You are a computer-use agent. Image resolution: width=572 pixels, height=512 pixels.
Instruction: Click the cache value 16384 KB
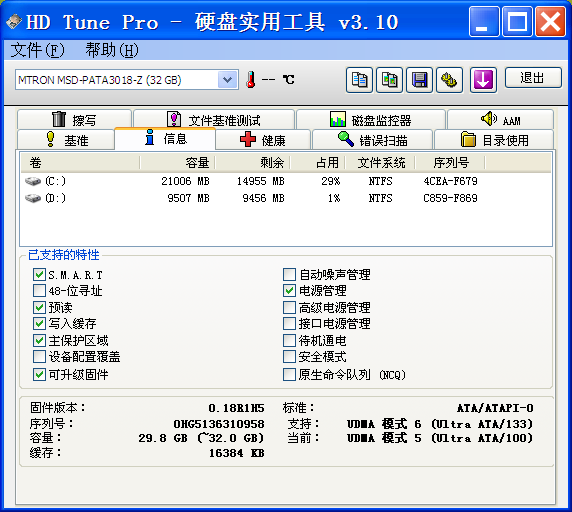click(236, 453)
